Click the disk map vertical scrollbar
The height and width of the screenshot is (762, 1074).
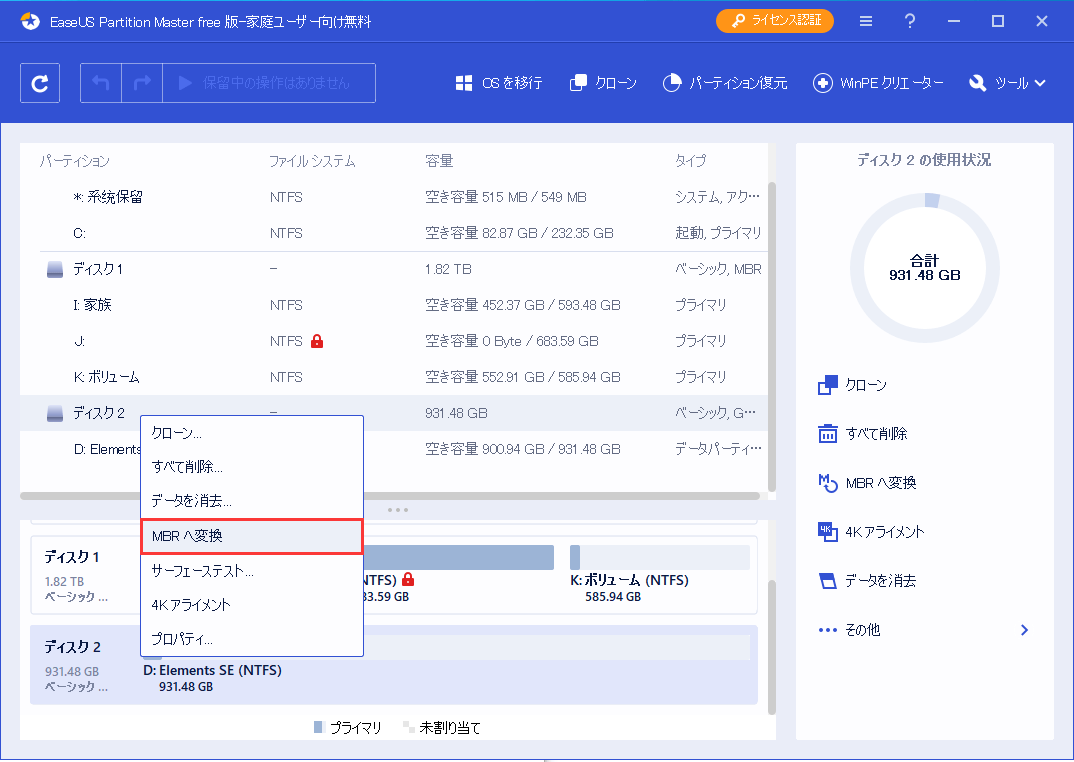click(x=772, y=648)
